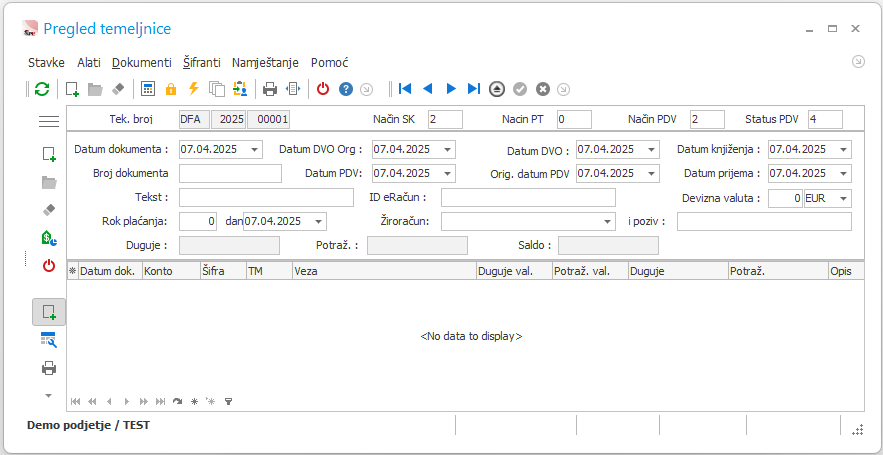Click the Šifra column header
Viewport: 883px width, 455px height.
click(223, 271)
